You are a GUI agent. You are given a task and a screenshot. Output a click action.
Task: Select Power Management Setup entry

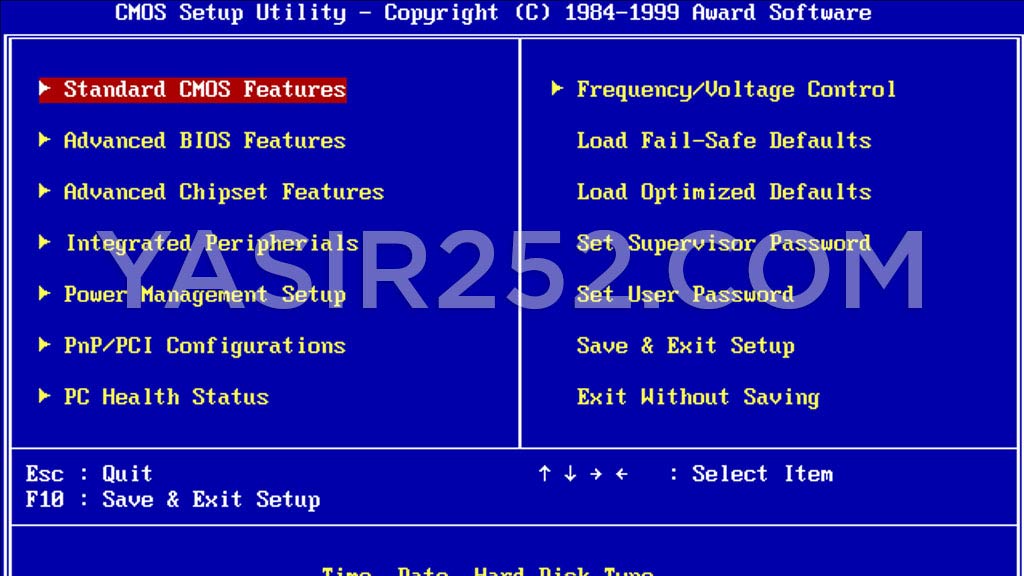click(x=204, y=294)
